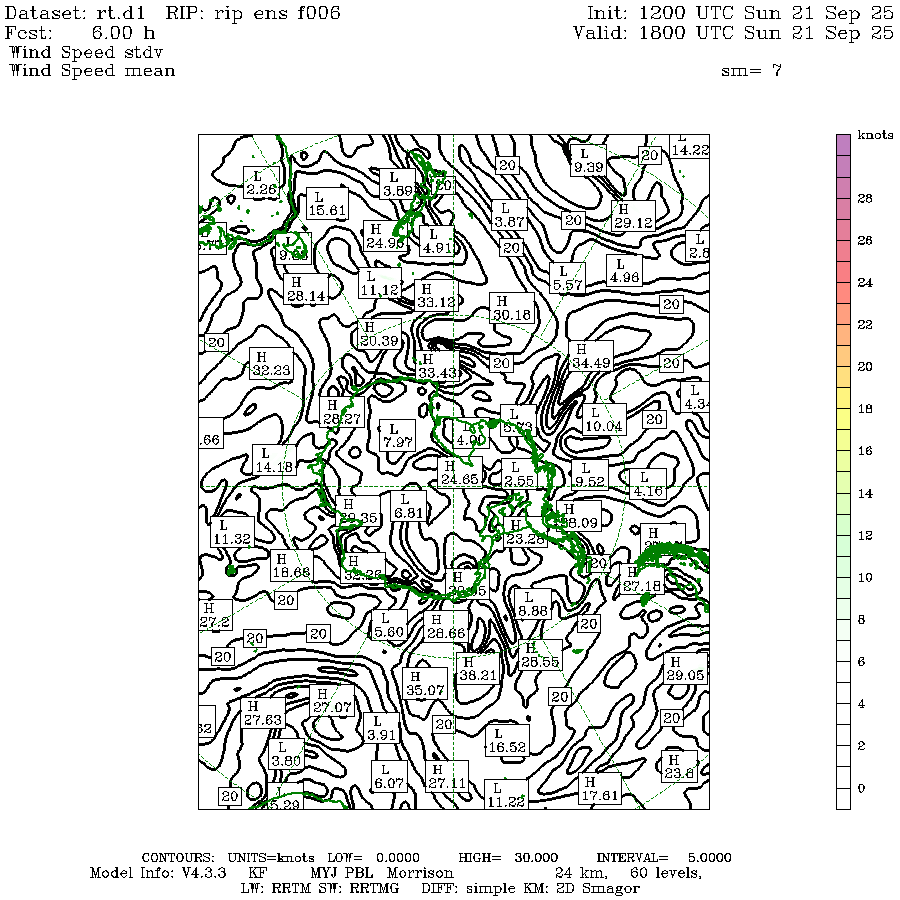The width and height of the screenshot is (900, 900).
Task: Click the 'L 6.07' low label
Action: pos(389,776)
